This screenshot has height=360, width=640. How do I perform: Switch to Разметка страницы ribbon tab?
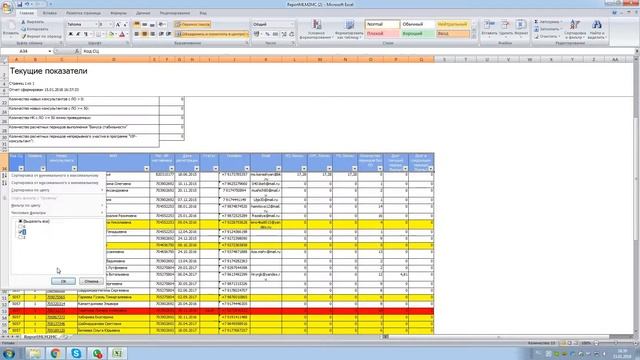tap(83, 13)
